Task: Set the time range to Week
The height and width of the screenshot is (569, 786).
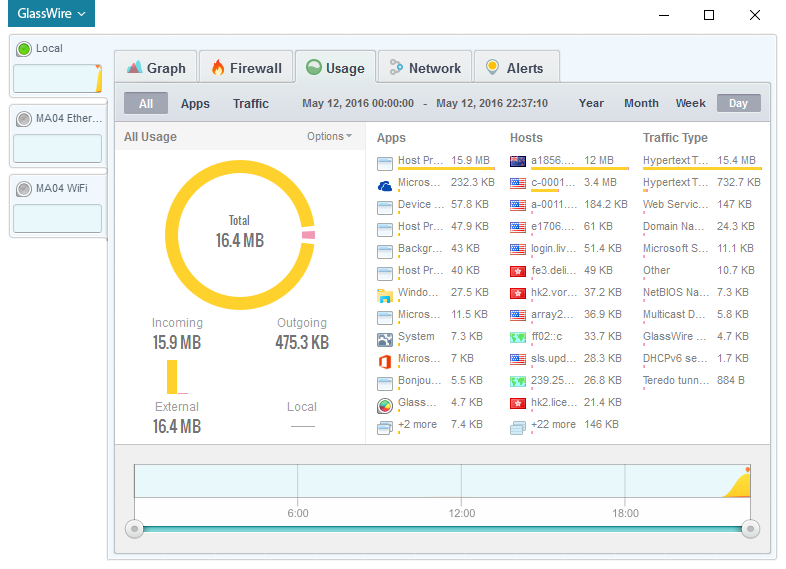Action: 690,104
